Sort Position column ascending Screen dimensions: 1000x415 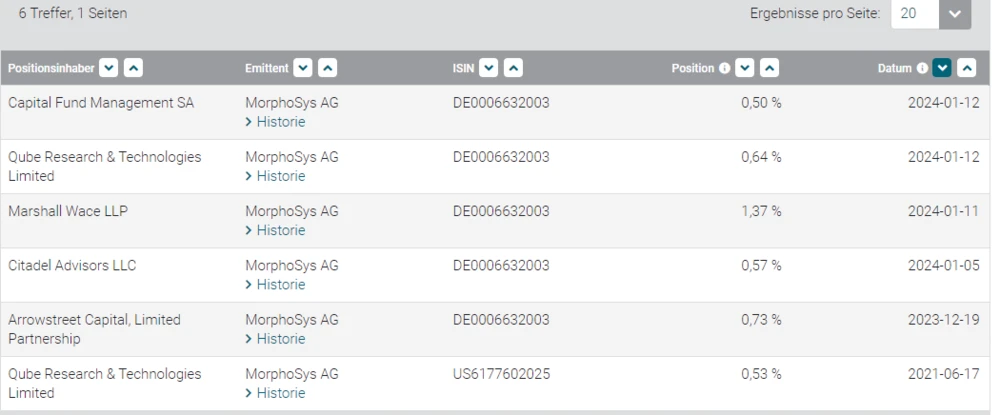[769, 68]
